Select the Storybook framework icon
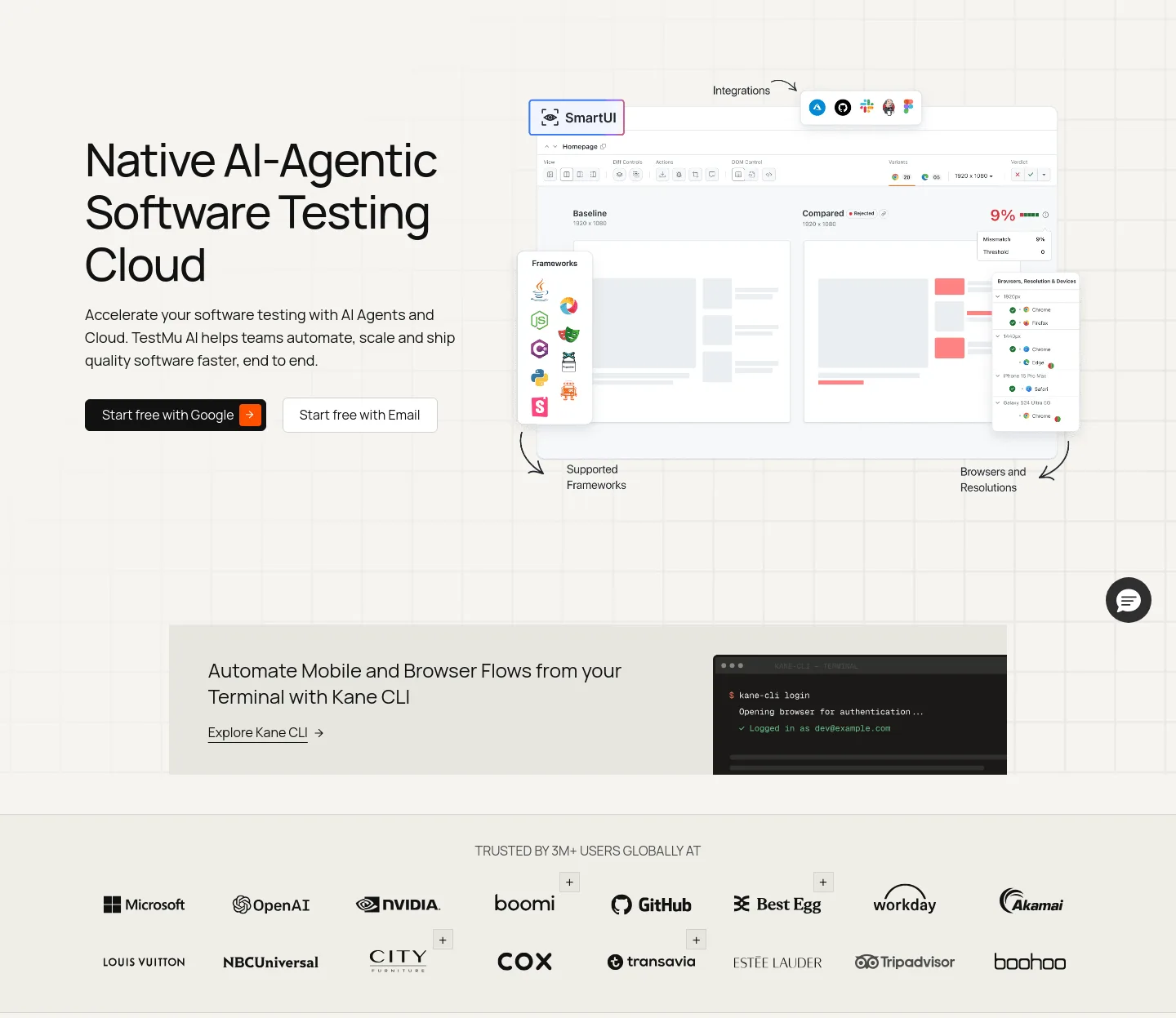 [x=540, y=407]
